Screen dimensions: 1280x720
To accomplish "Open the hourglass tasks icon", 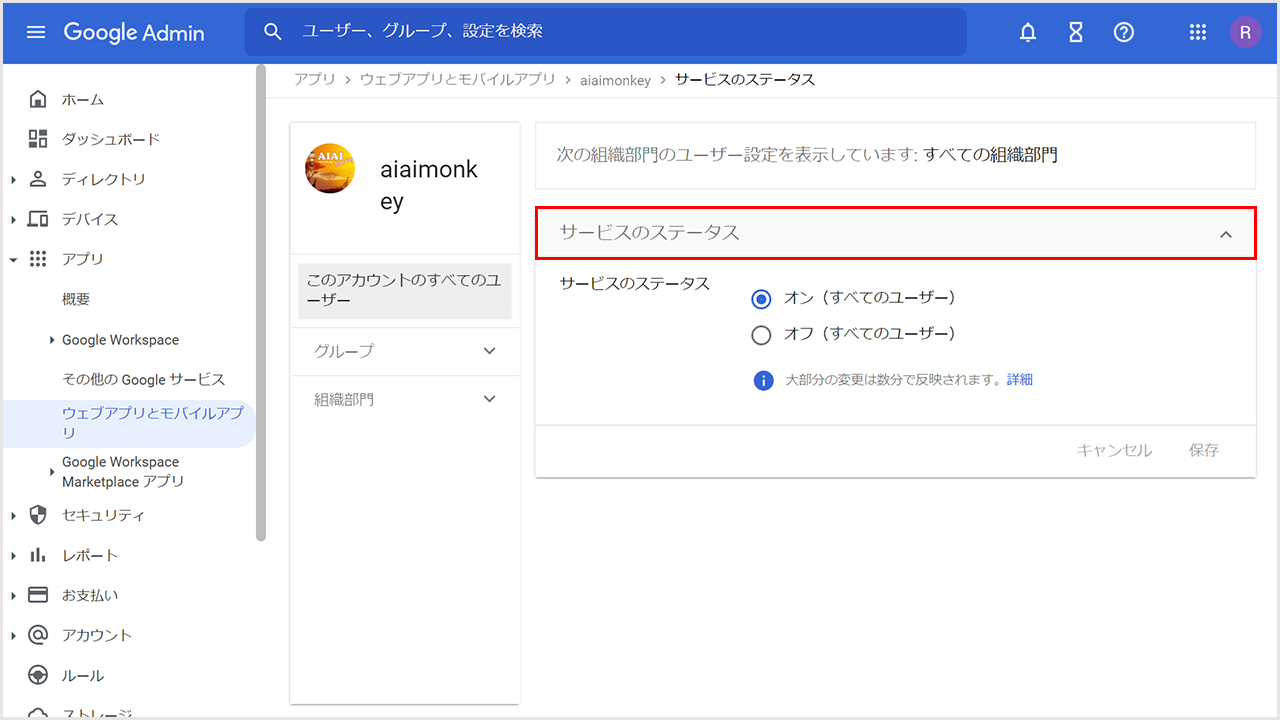I will 1076,32.
